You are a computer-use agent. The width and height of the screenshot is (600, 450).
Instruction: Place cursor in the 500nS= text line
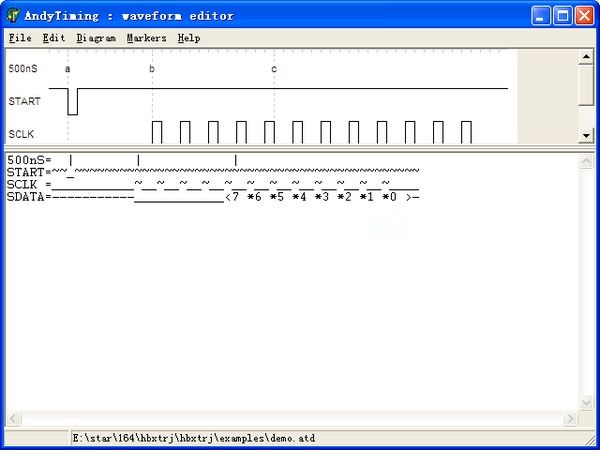122,160
